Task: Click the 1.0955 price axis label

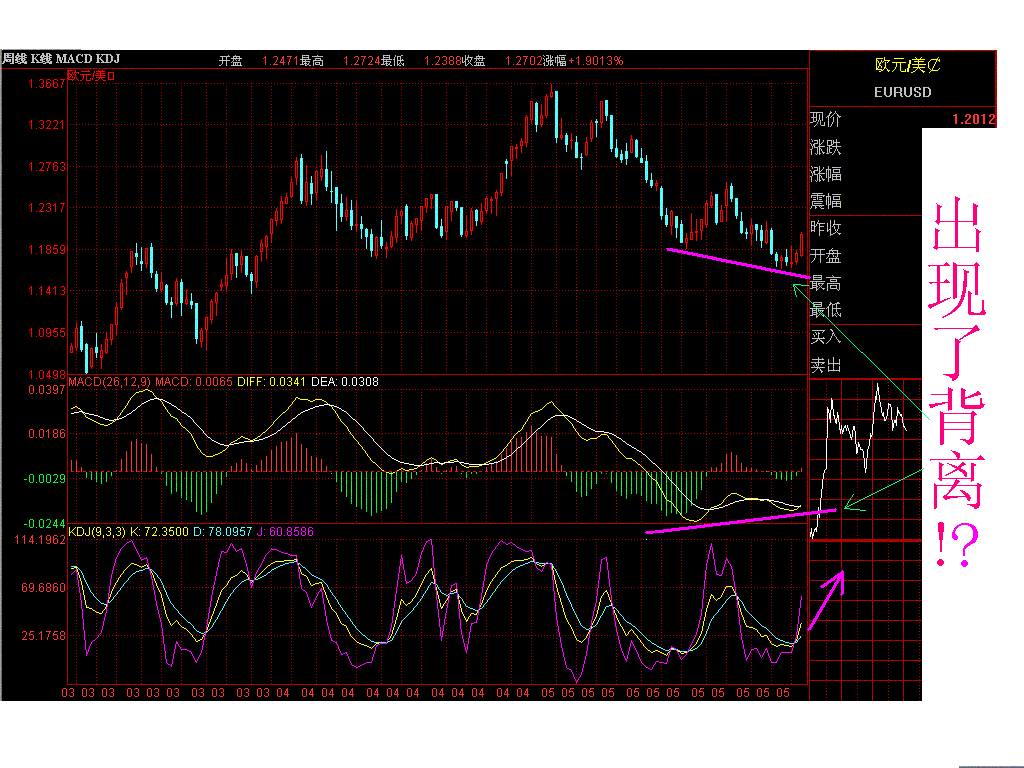Action: click(x=46, y=332)
